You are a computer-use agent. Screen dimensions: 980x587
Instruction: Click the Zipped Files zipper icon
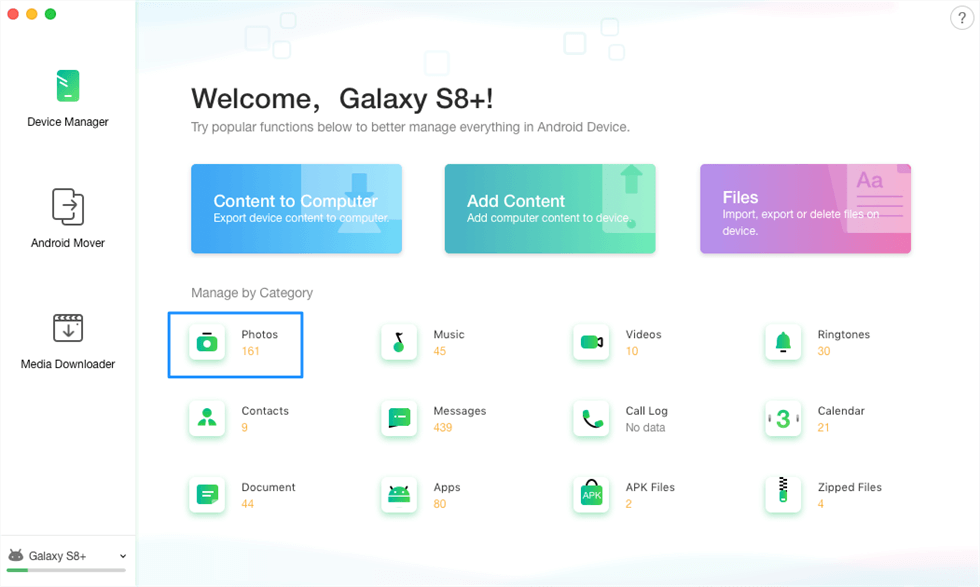pyautogui.click(x=783, y=494)
